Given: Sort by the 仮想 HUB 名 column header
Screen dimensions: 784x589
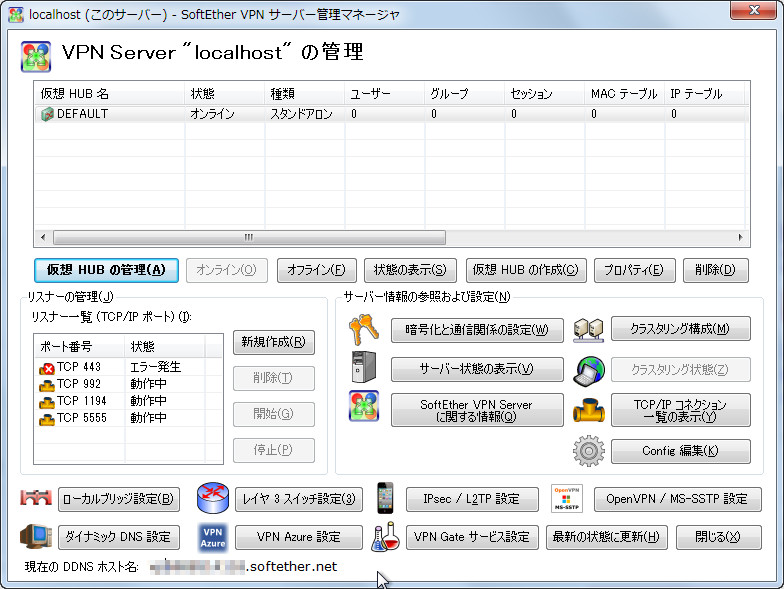Looking at the screenshot, I should click(x=110, y=94).
